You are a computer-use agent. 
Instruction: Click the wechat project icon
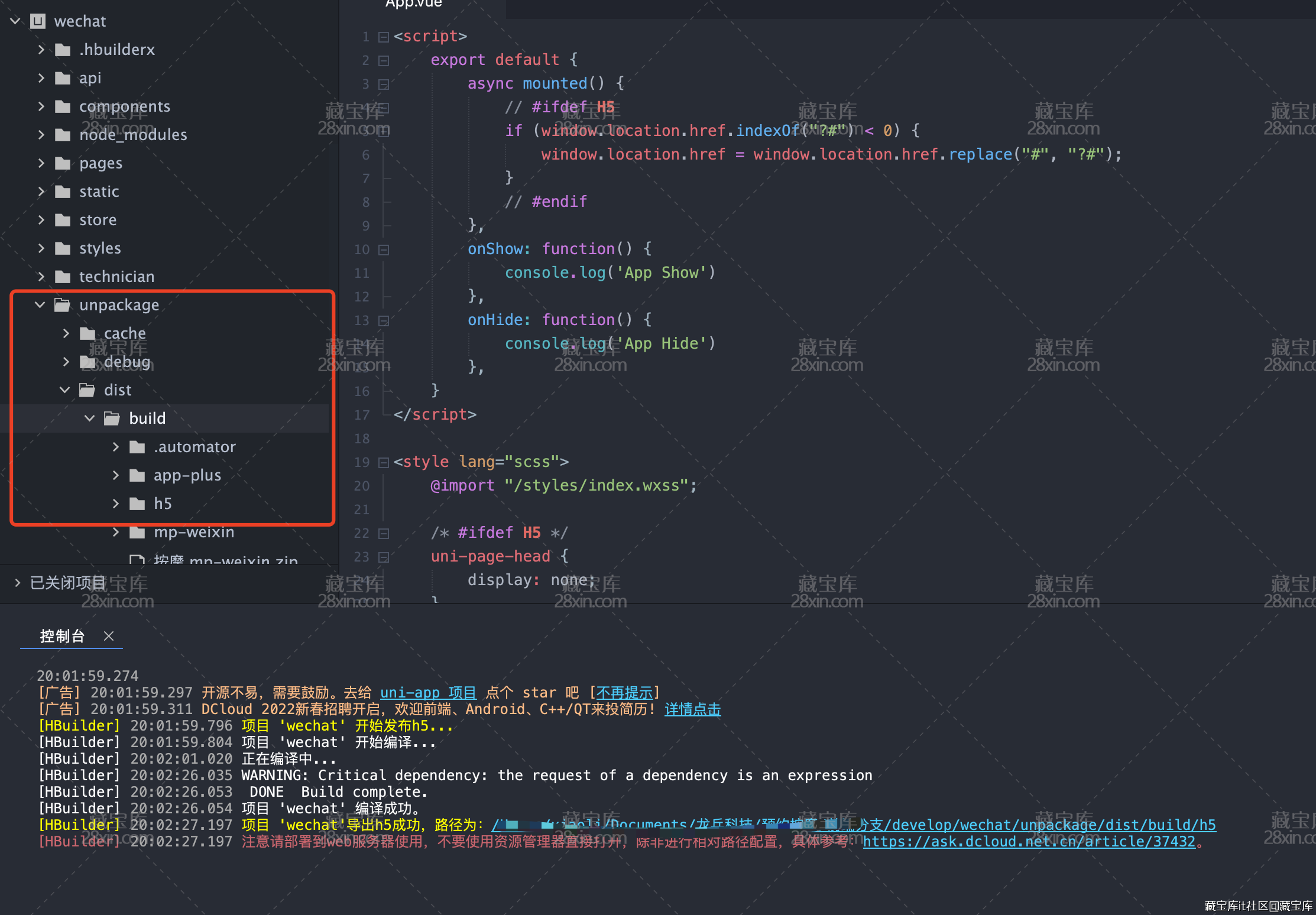pos(38,21)
